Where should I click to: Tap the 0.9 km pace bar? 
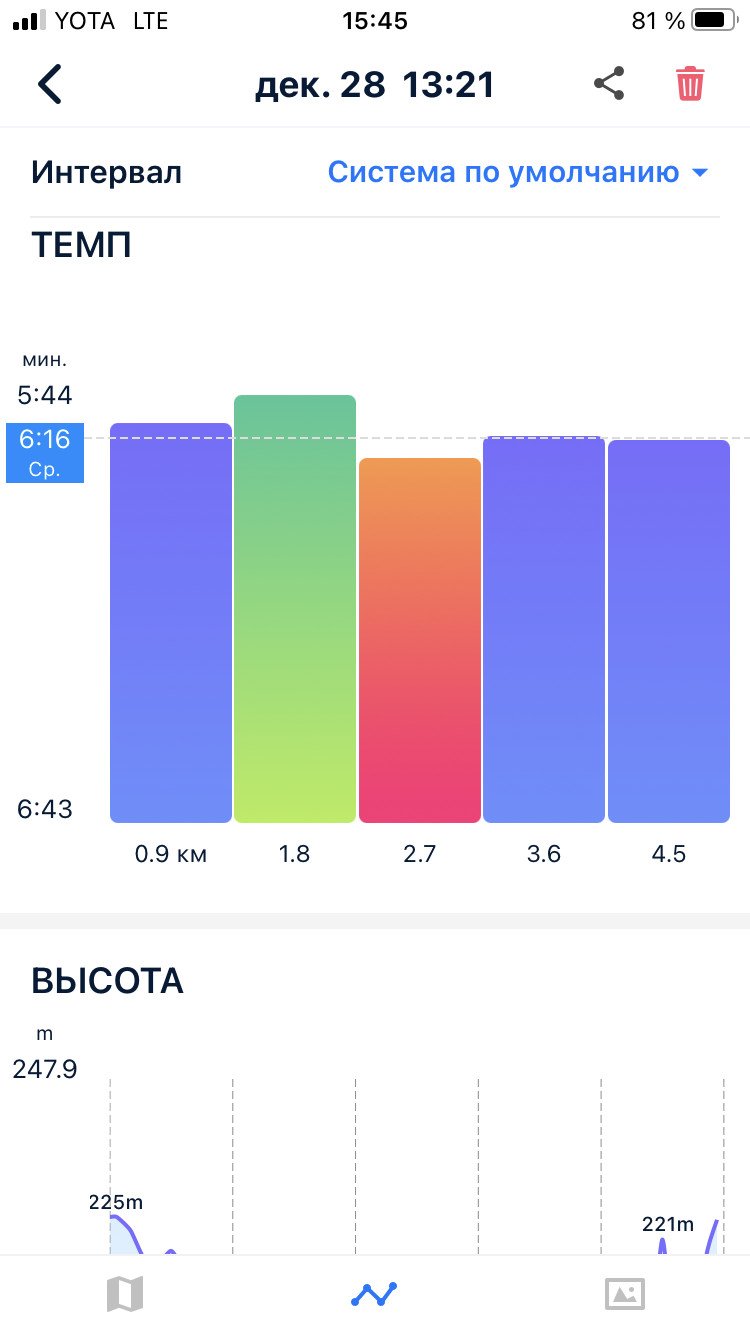[171, 623]
